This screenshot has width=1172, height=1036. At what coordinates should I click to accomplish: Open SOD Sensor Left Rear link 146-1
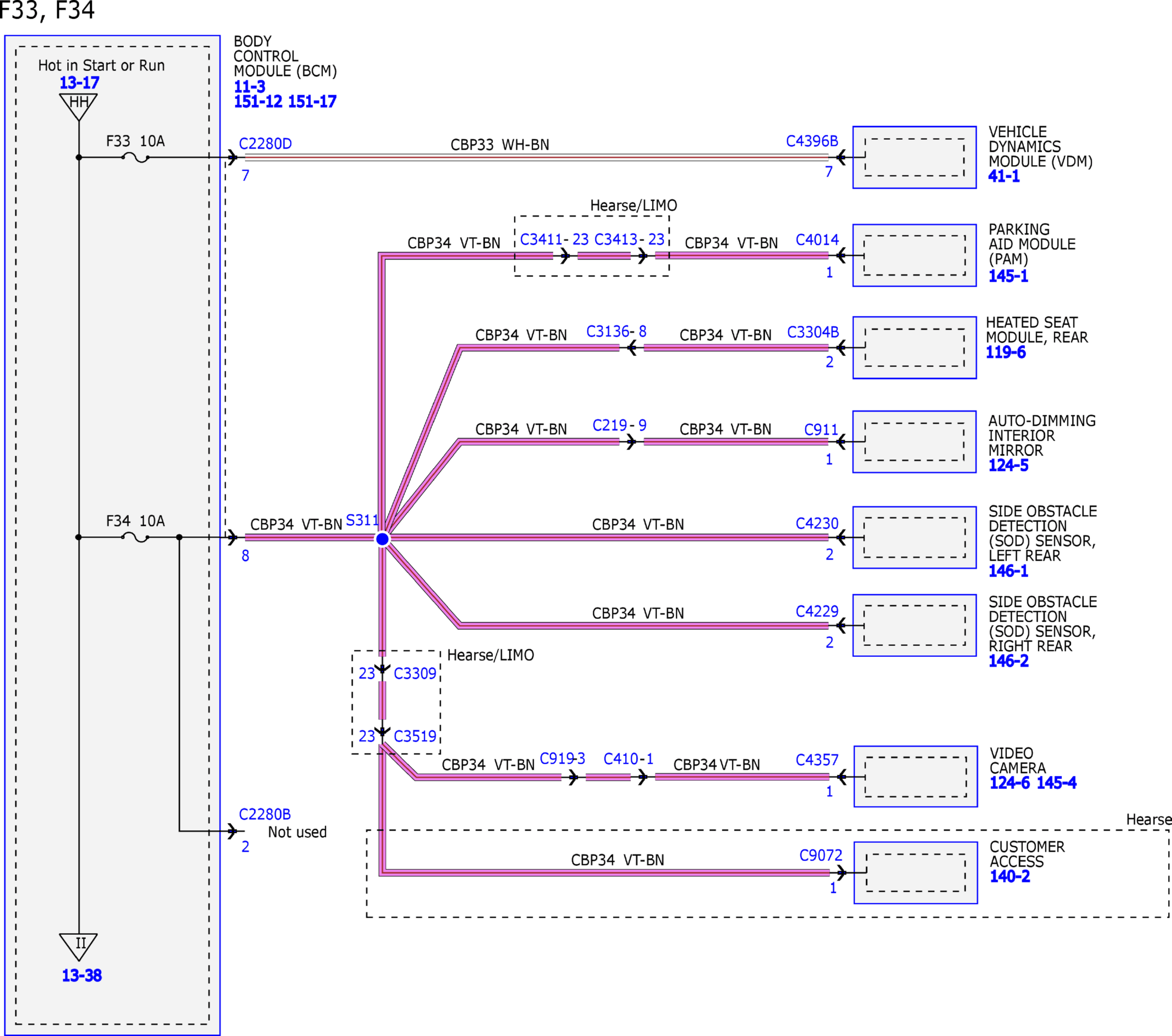[x=1008, y=571]
